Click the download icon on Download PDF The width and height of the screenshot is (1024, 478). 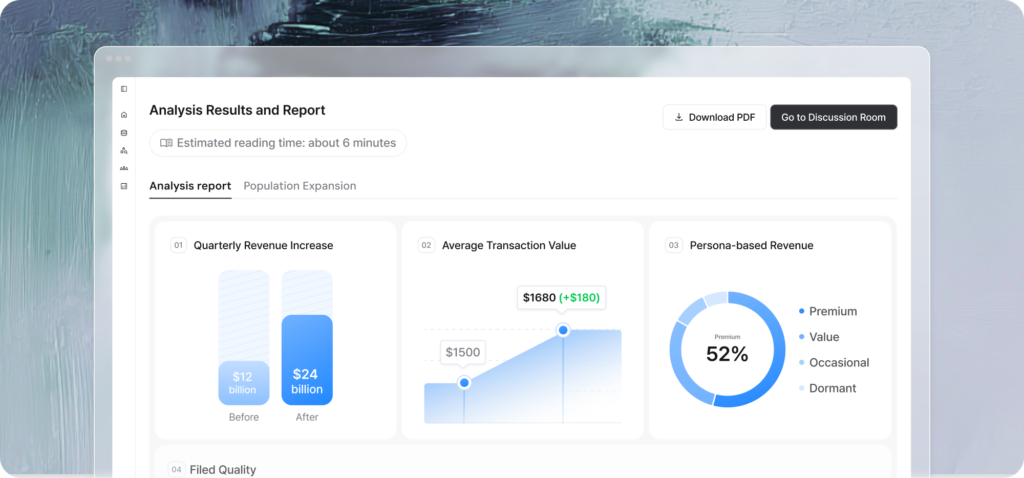(x=679, y=117)
